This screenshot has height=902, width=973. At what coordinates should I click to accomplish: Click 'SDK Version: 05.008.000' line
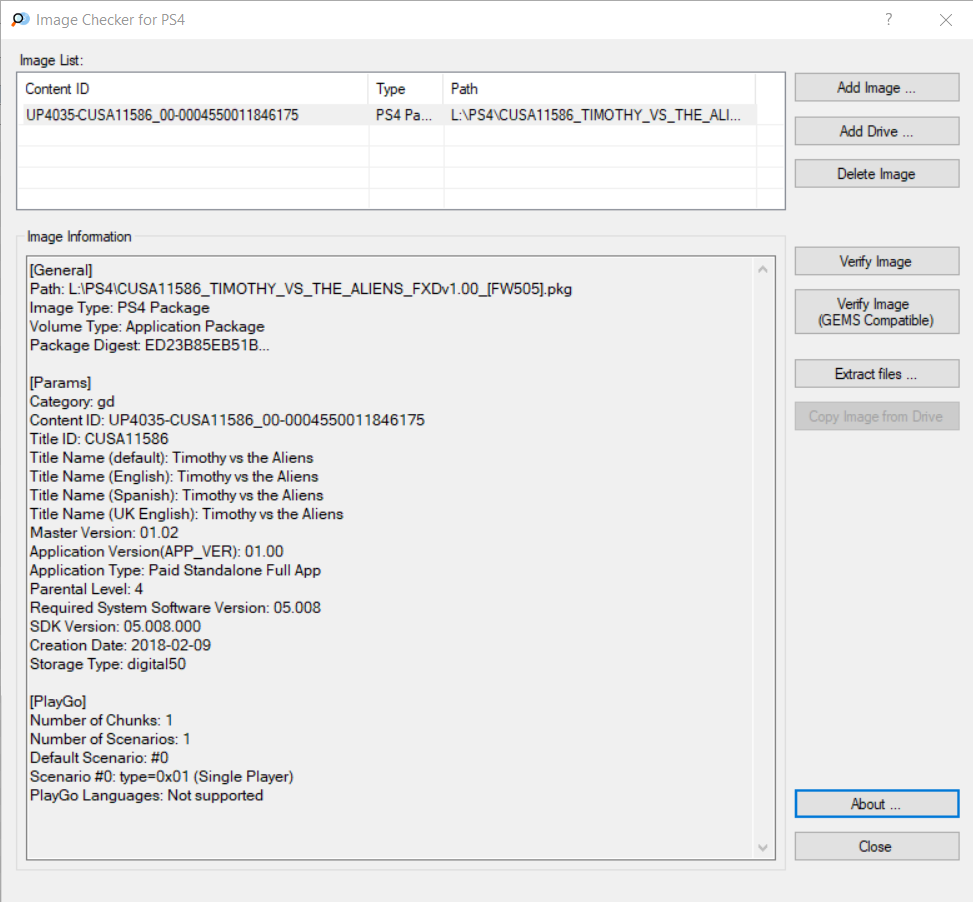[x=115, y=626]
